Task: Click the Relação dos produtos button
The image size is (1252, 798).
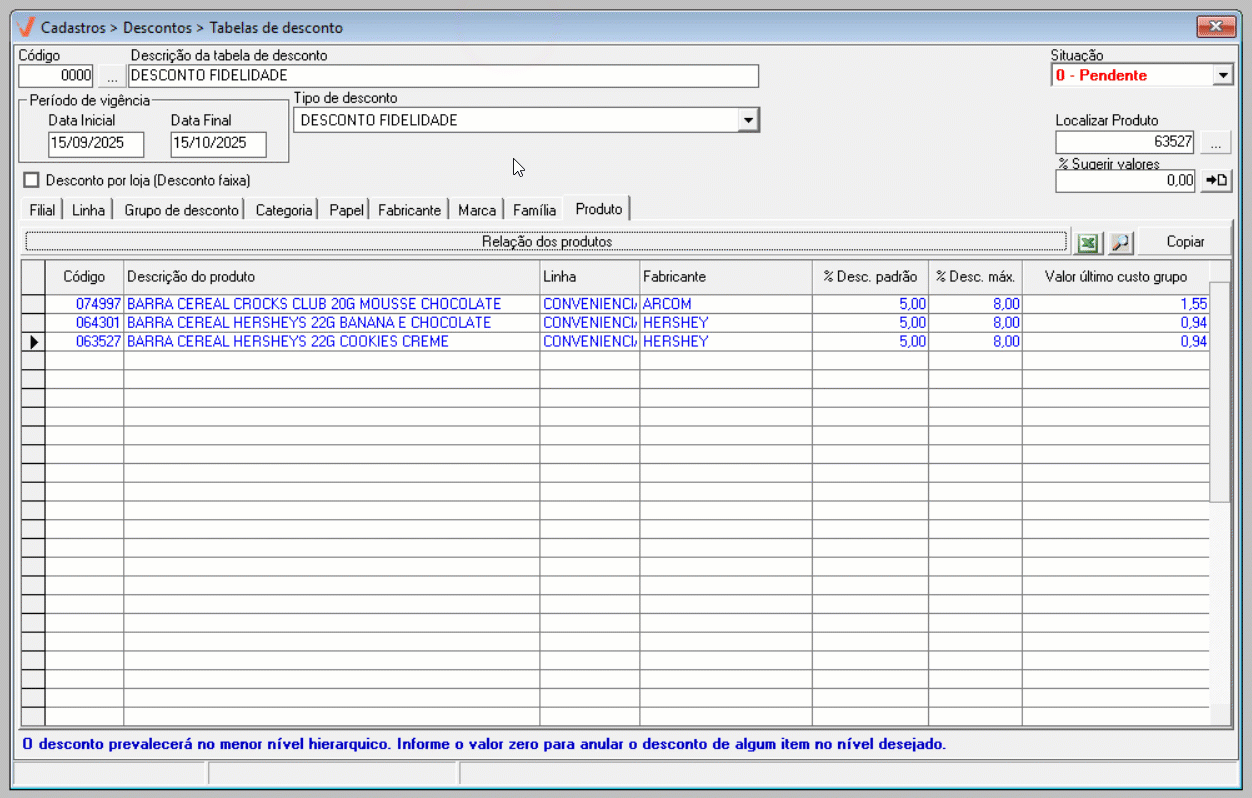Action: point(546,242)
